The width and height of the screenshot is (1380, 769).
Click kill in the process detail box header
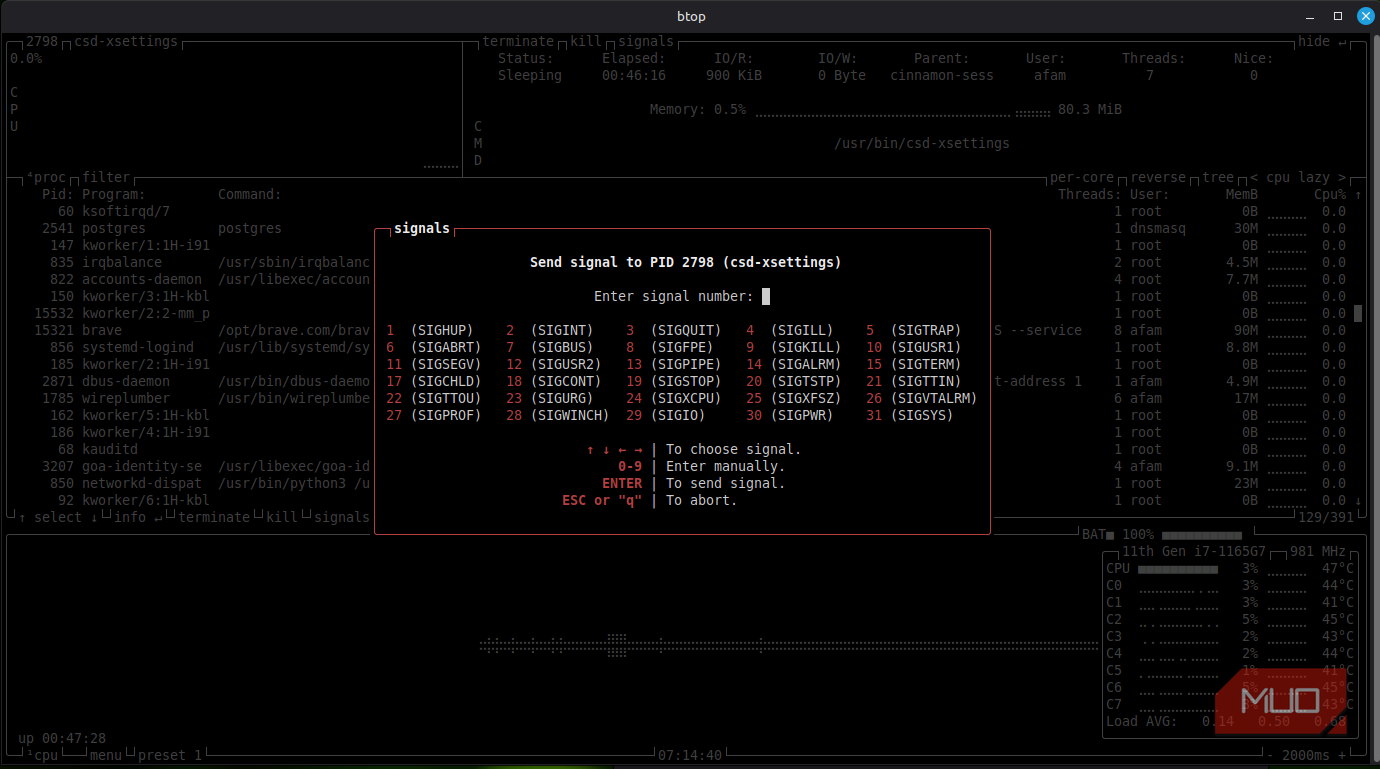click(586, 41)
